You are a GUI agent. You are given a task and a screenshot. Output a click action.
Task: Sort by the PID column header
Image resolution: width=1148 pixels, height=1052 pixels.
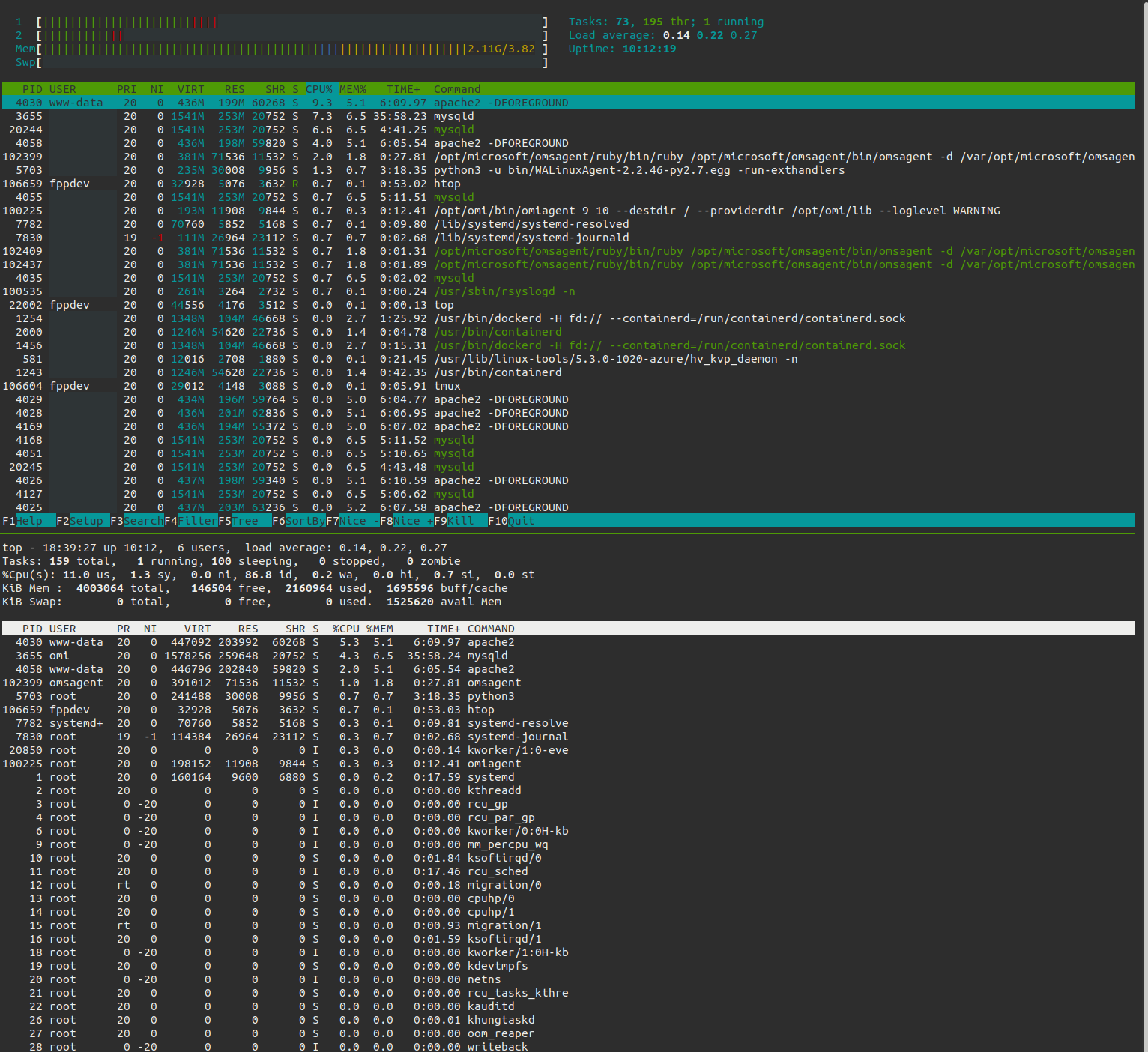32,89
